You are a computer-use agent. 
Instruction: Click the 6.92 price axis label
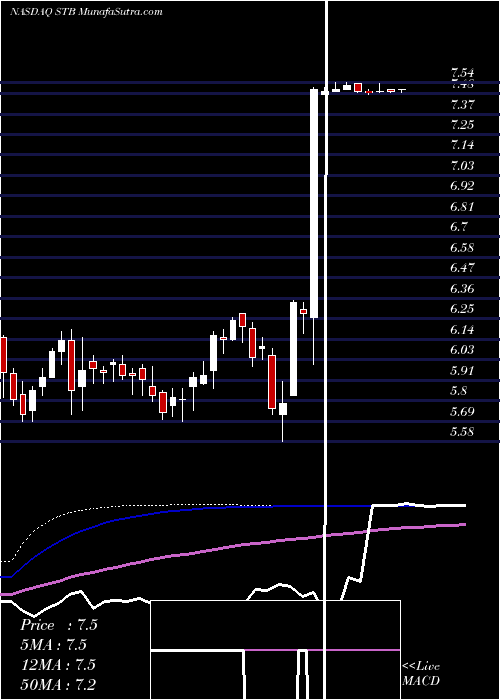(x=462, y=186)
